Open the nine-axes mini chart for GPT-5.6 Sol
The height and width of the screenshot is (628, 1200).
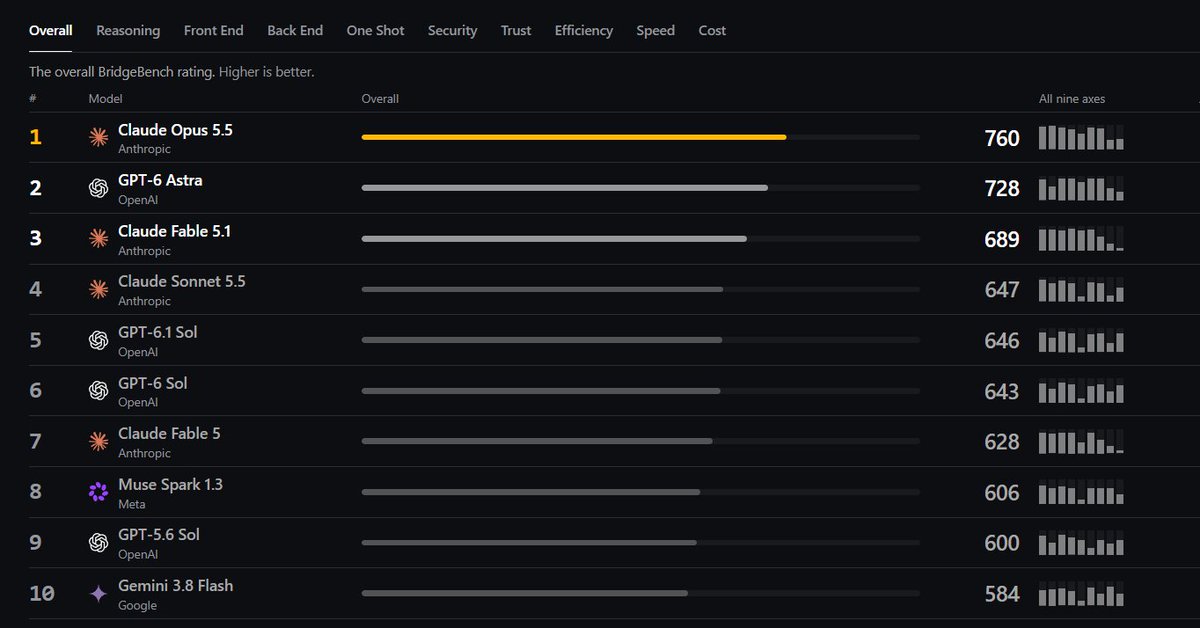click(1081, 543)
